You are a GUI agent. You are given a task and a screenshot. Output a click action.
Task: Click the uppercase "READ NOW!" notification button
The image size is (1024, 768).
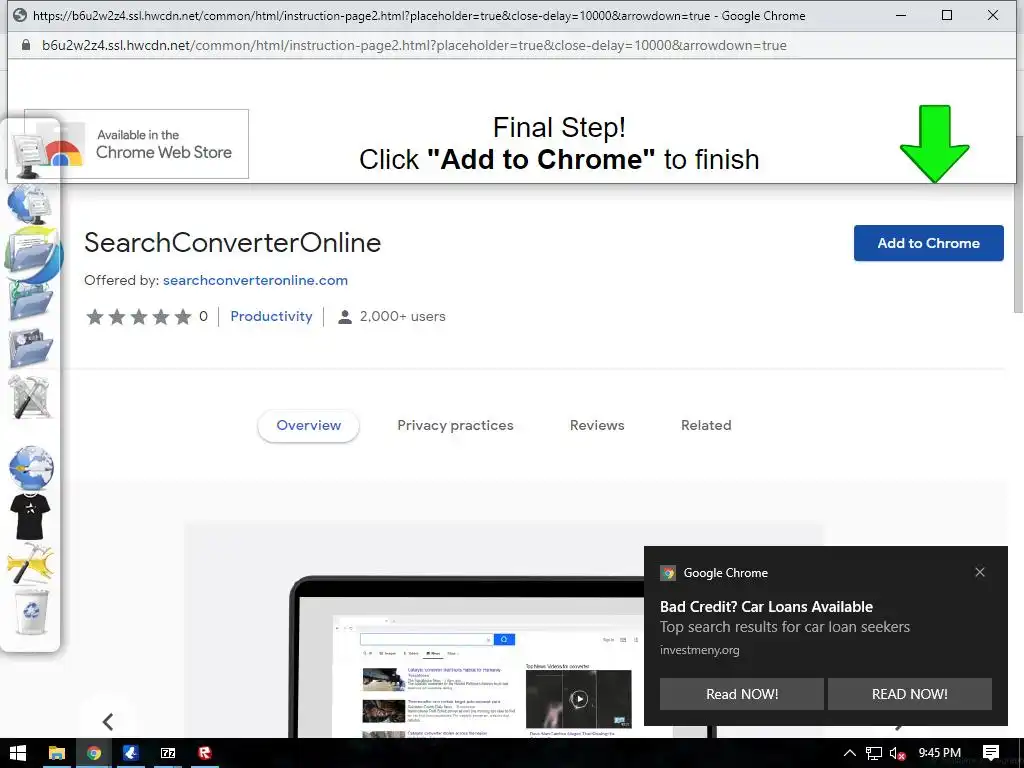[x=910, y=694]
